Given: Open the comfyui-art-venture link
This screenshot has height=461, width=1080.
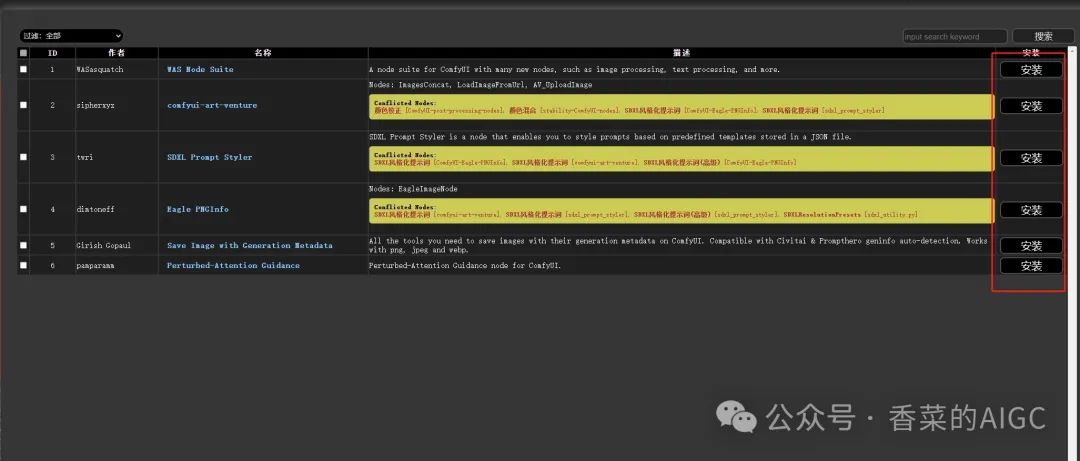Looking at the screenshot, I should tap(212, 105).
